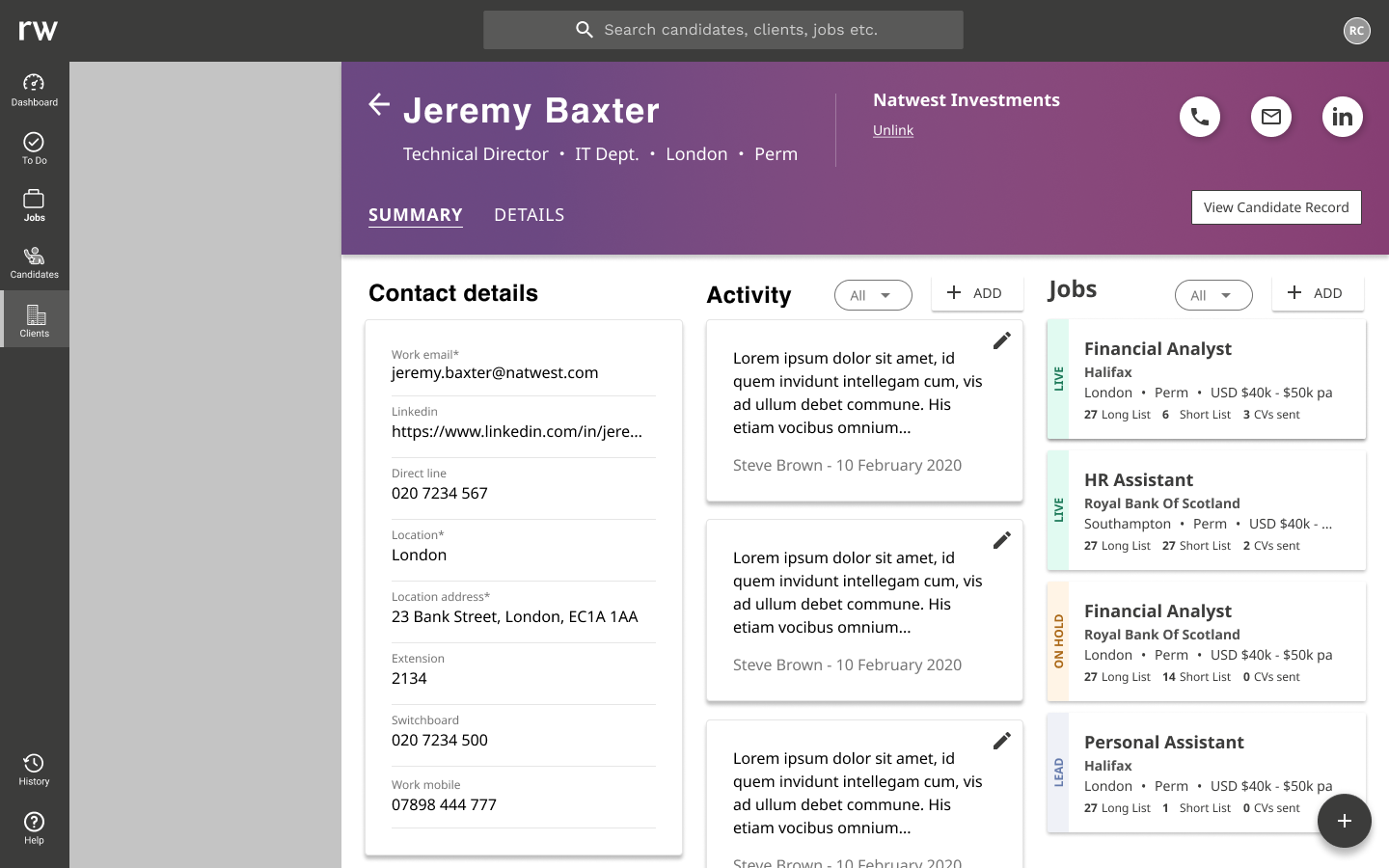
Task: Click the phone call icon
Action: click(x=1200, y=117)
